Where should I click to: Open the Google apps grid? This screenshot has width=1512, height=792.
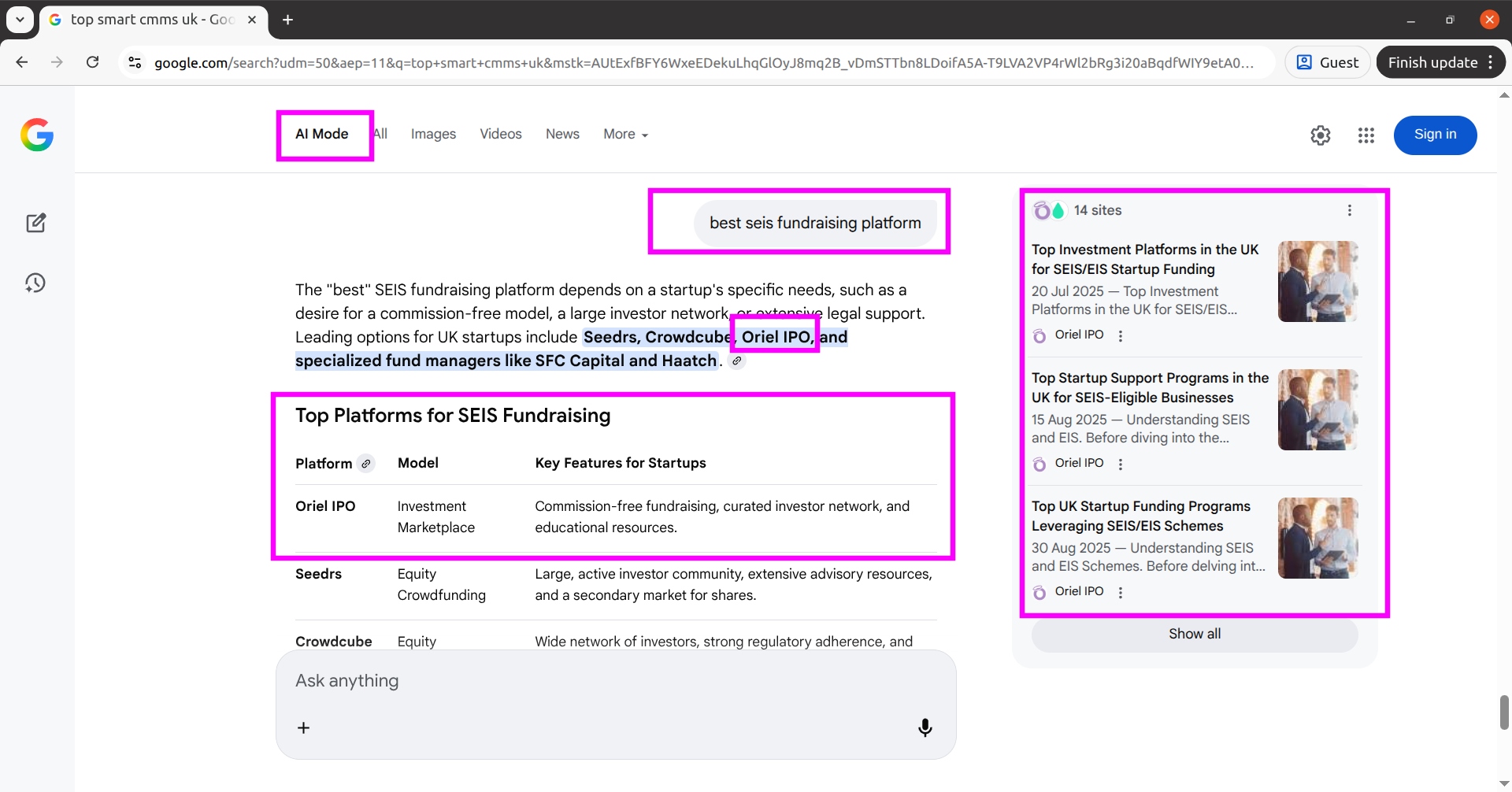[1366, 135]
